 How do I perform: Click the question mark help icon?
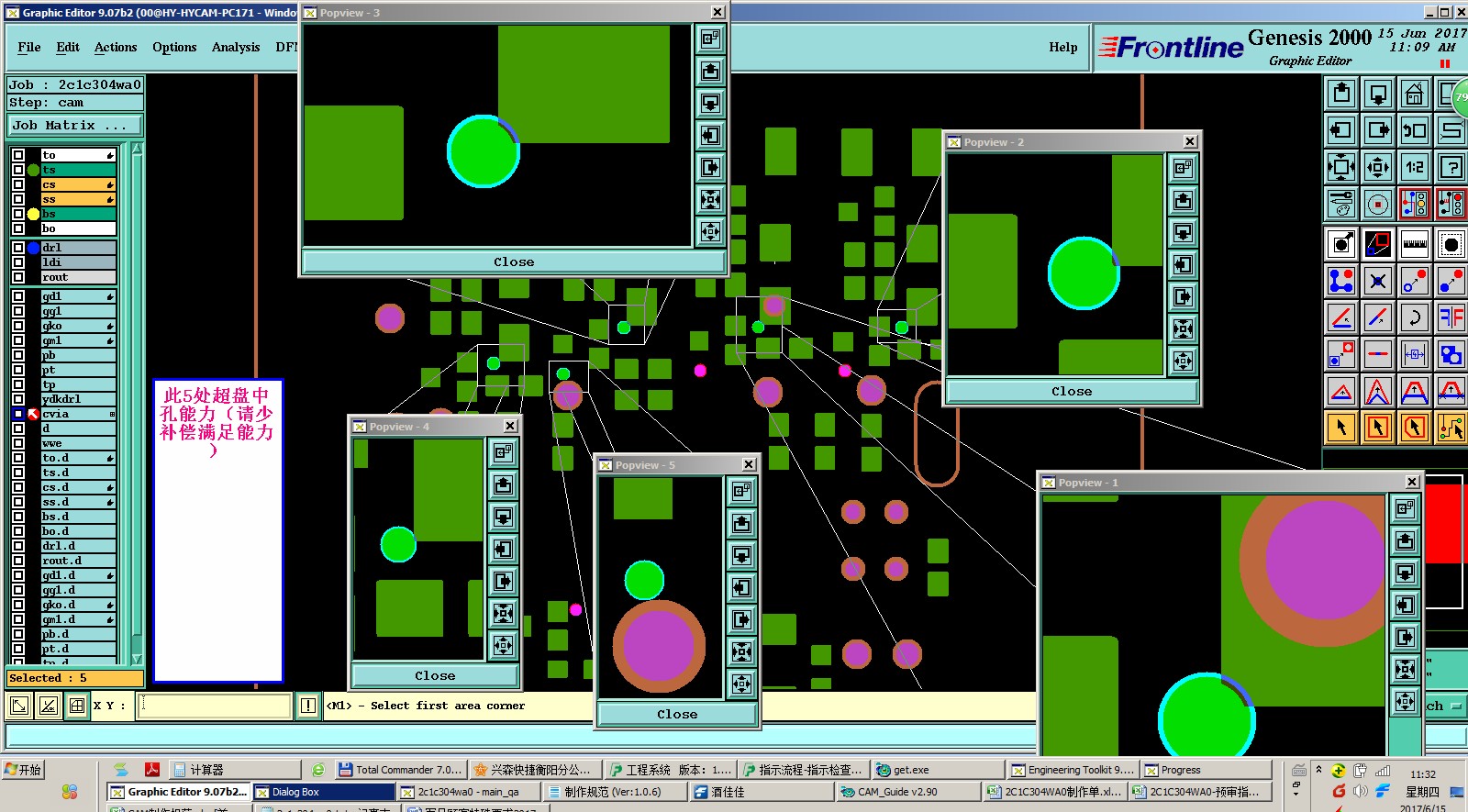(1451, 167)
